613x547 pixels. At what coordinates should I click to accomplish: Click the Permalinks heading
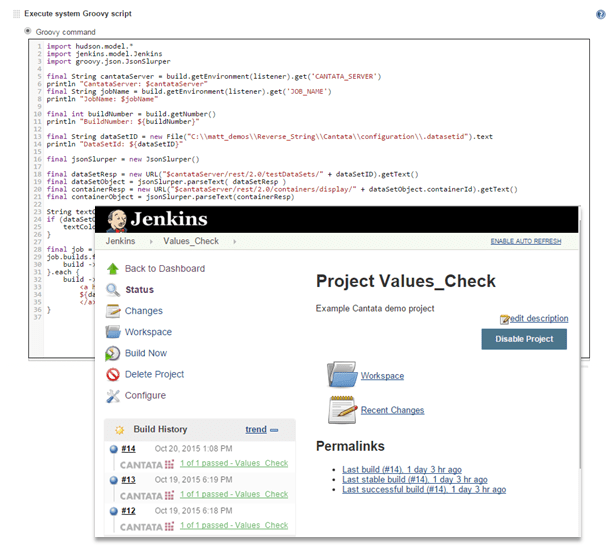tap(350, 446)
